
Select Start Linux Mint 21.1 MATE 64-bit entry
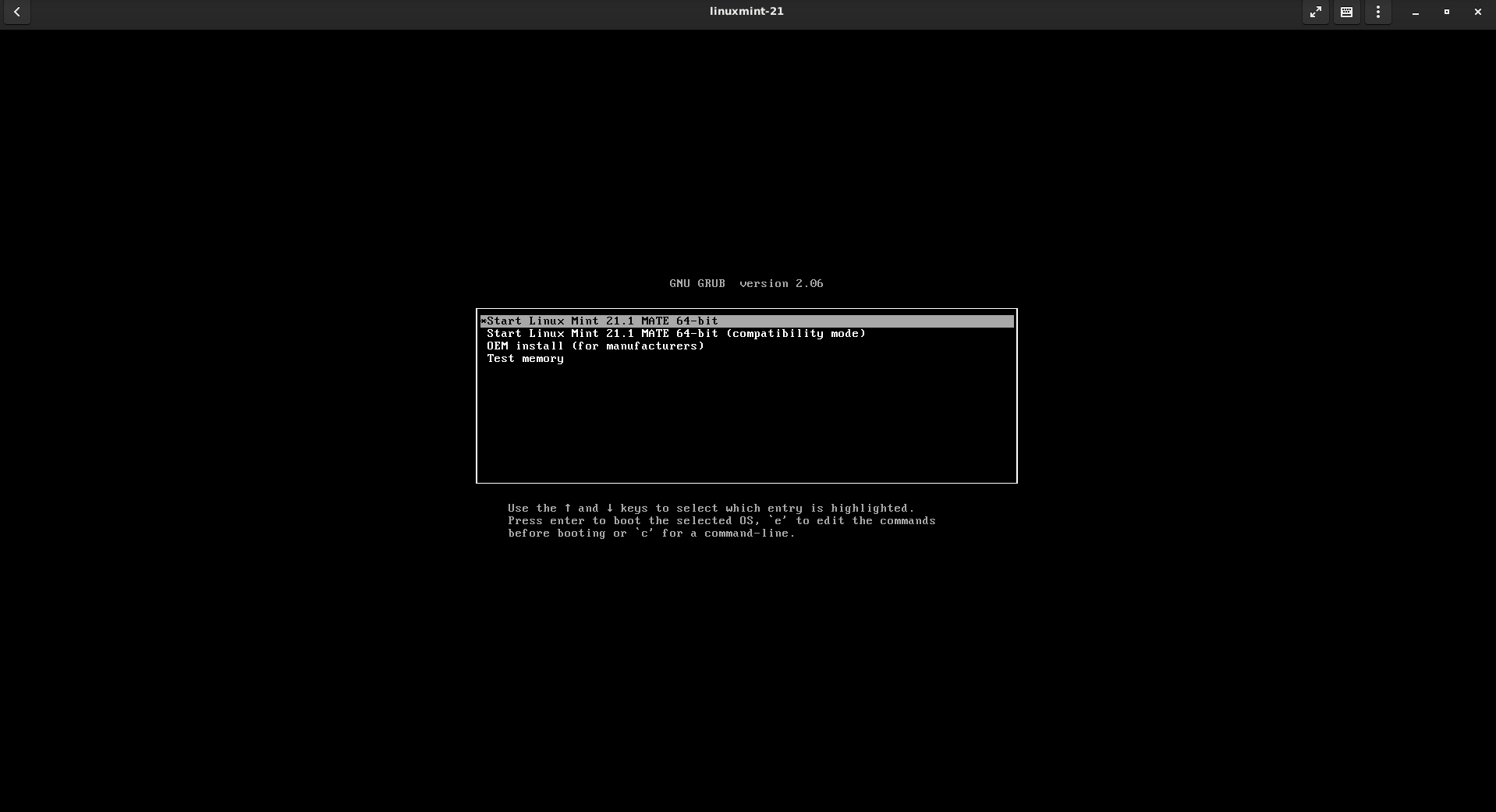(x=746, y=321)
